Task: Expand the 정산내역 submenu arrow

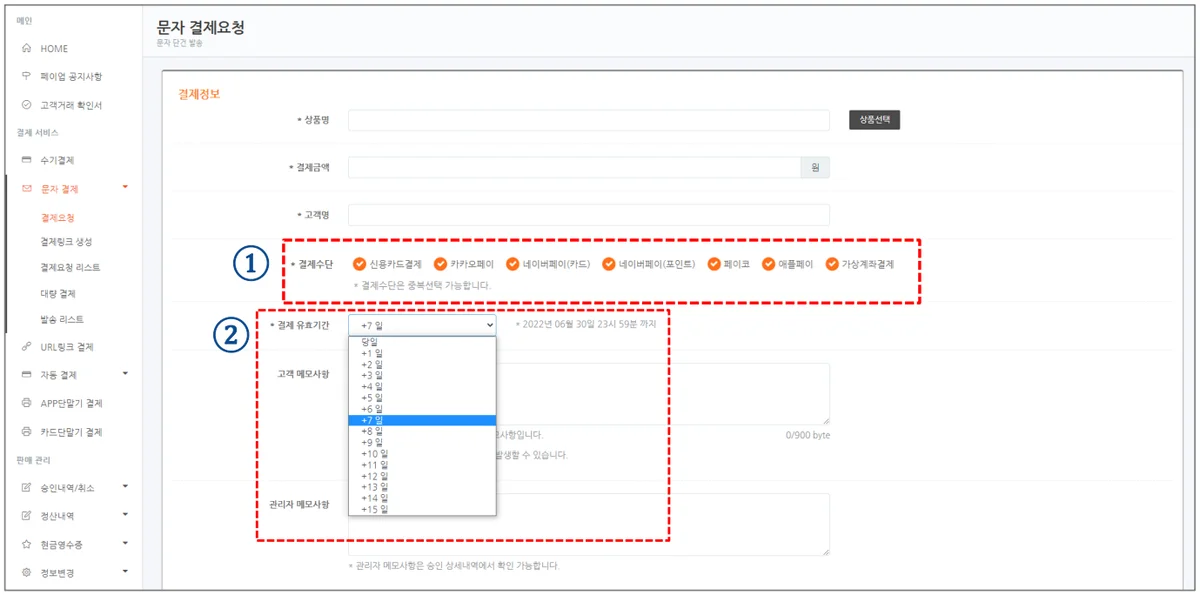Action: point(125,515)
